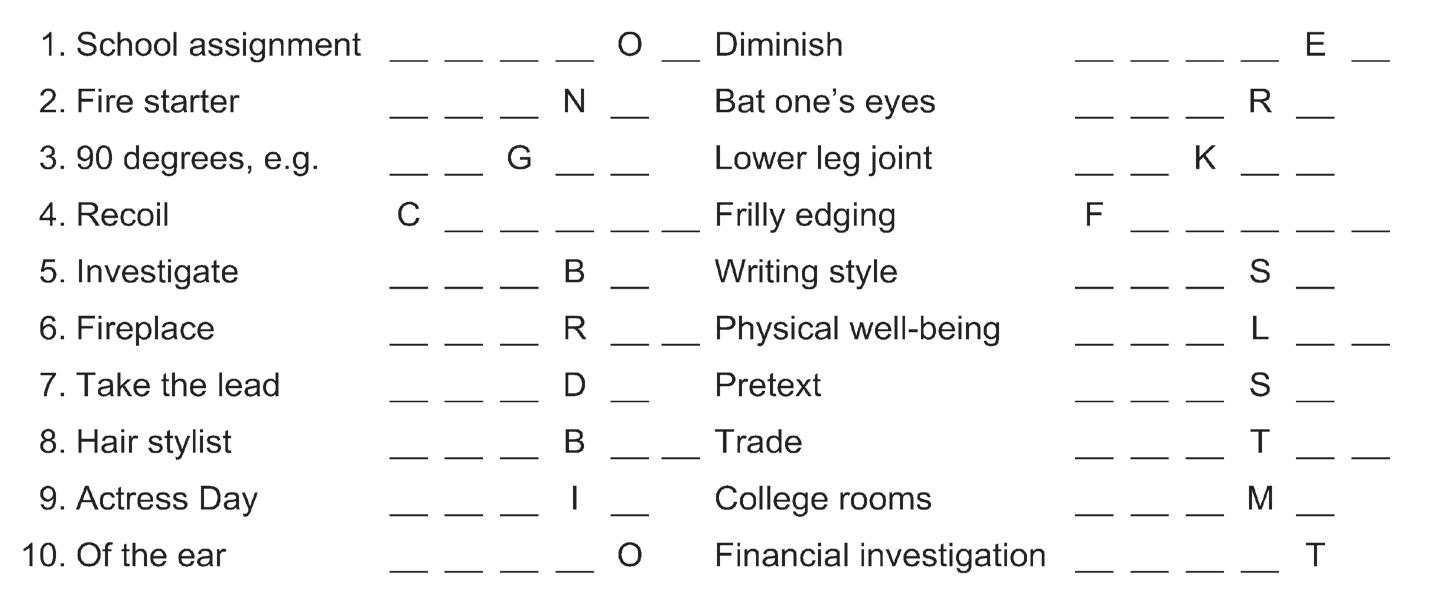
Task: Click the 'School assignment' clue text
Action: pos(218,45)
